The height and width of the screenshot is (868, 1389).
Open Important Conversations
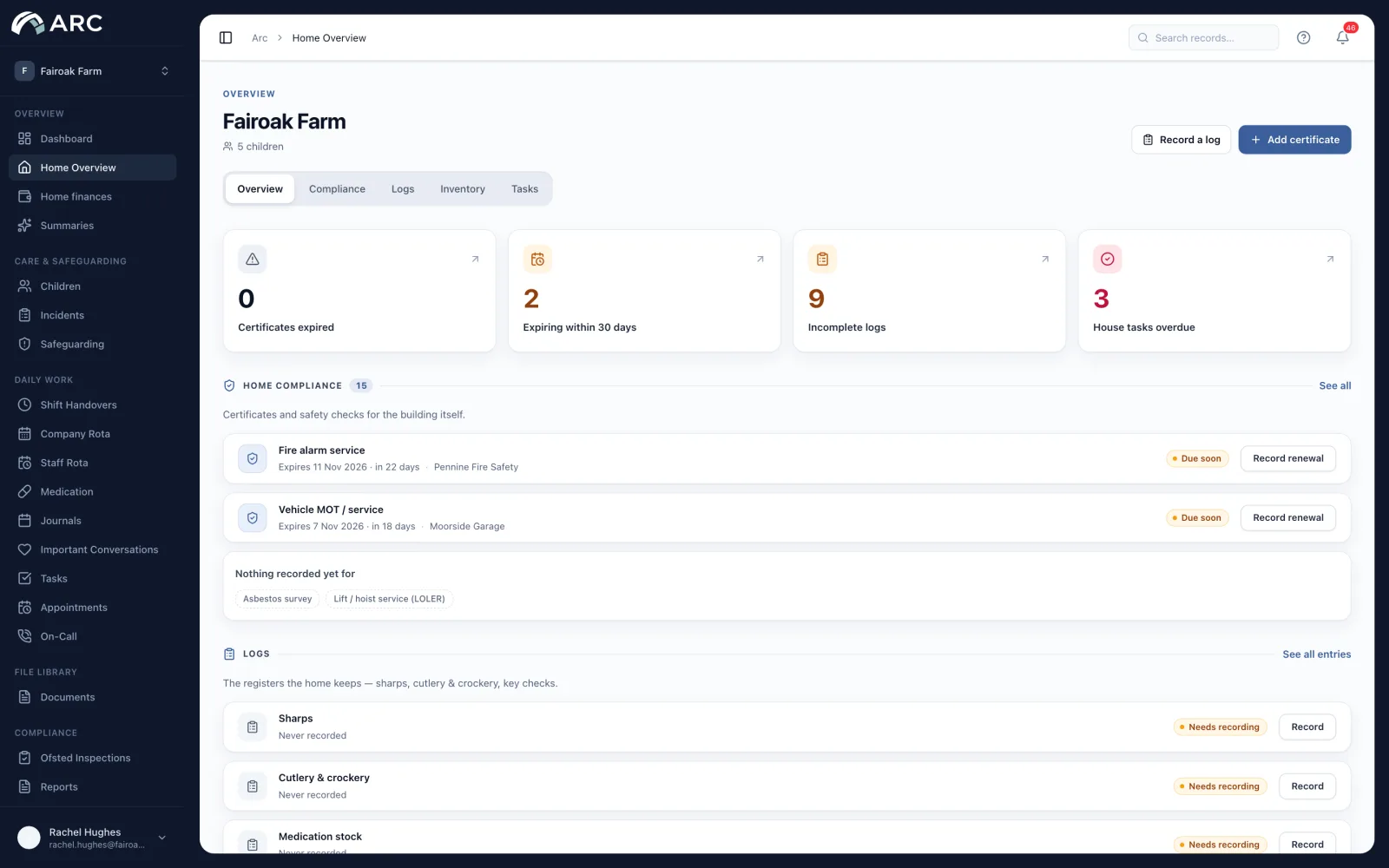92,549
